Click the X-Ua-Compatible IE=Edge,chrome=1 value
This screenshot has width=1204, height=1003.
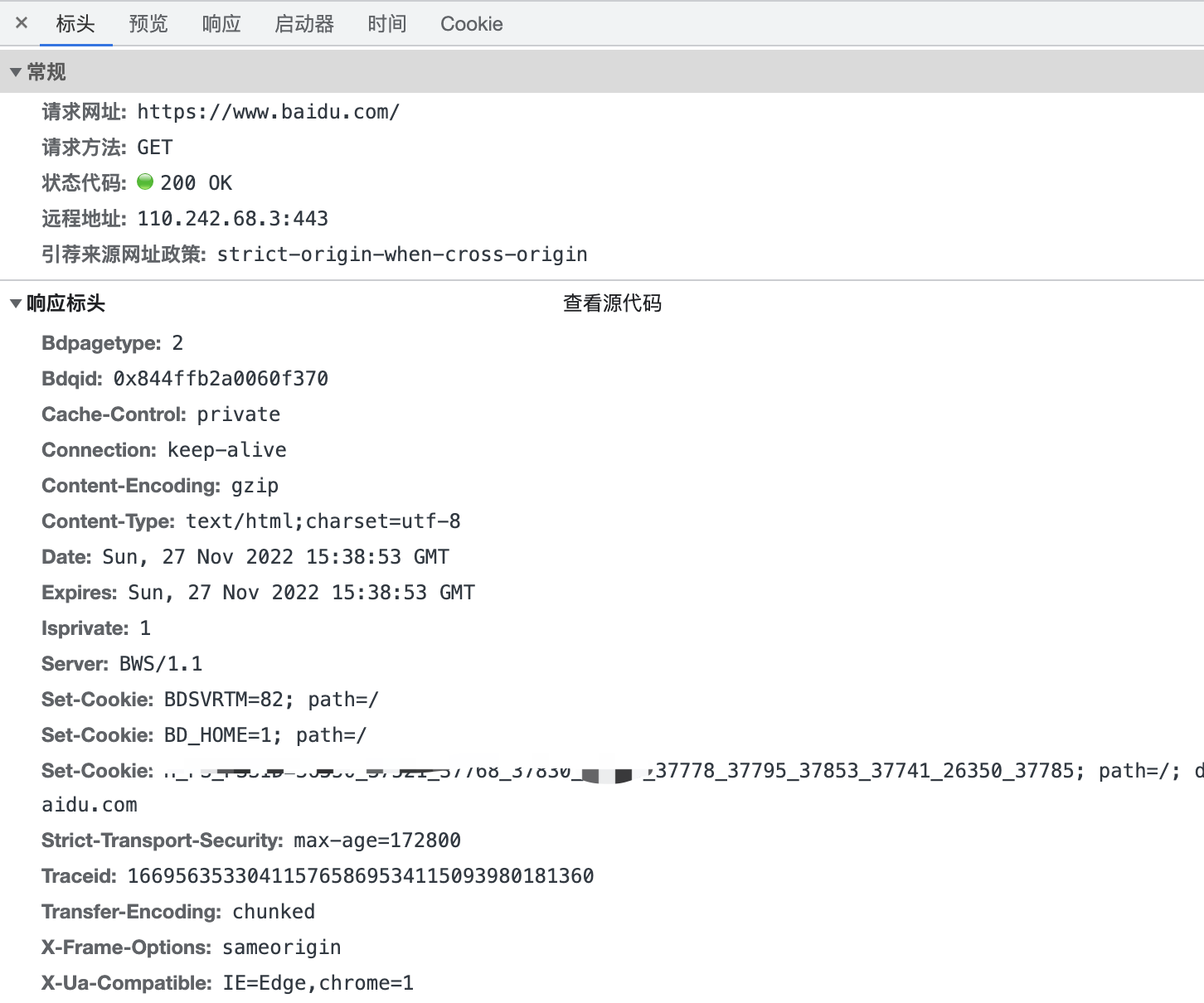point(318,983)
